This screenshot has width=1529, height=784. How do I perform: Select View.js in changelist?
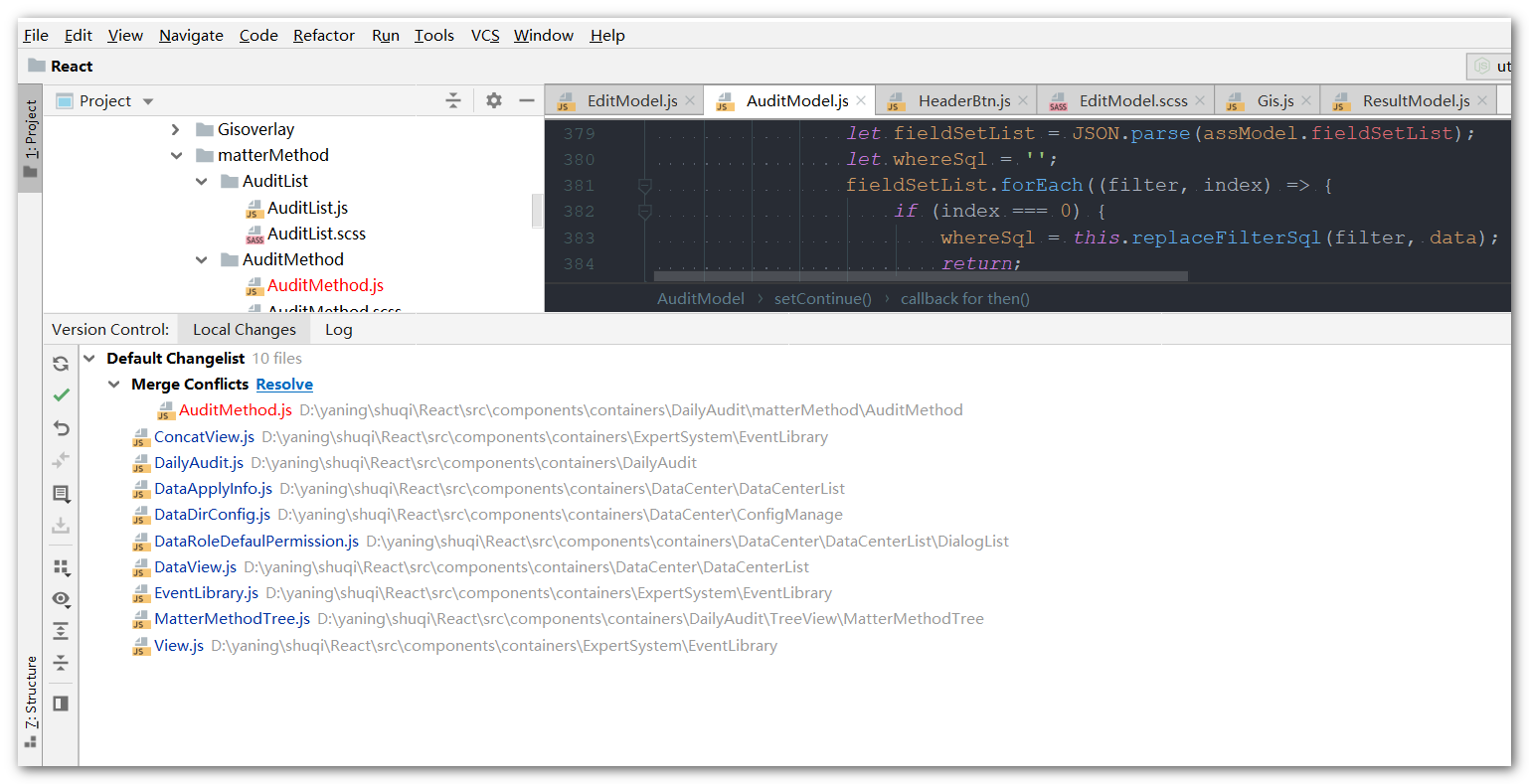[x=179, y=646]
